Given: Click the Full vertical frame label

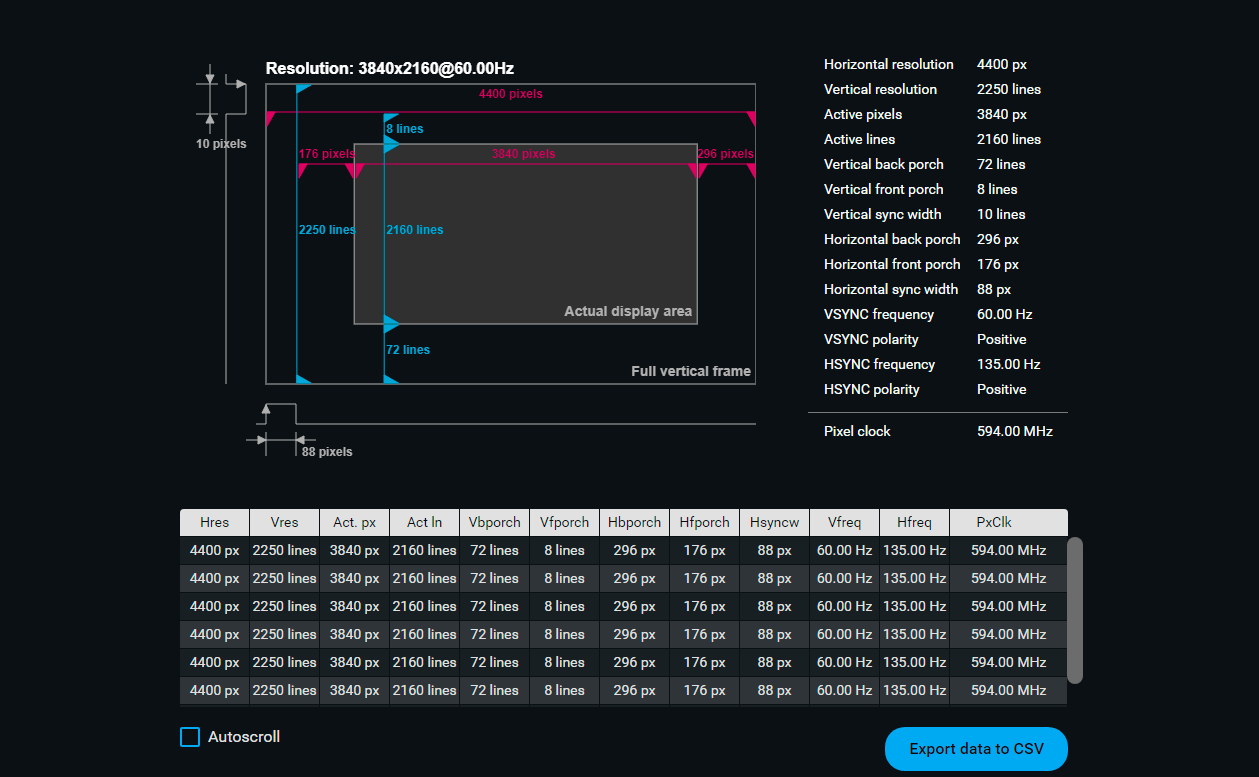Looking at the screenshot, I should coord(690,371).
